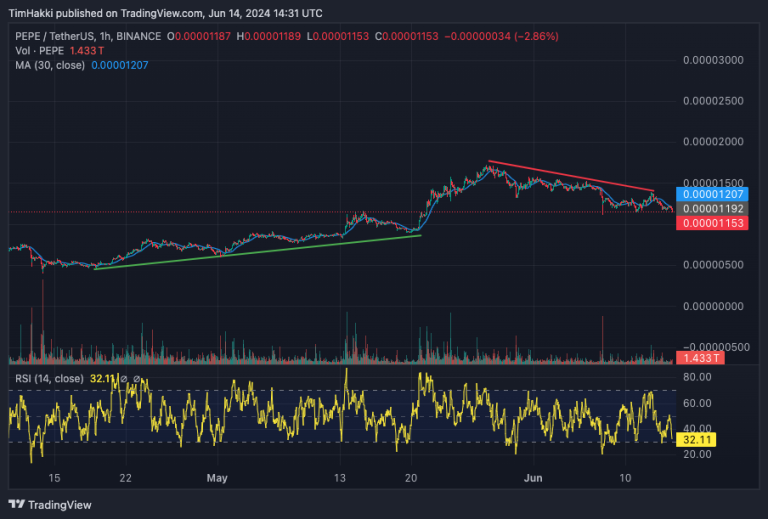This screenshot has height=519, width=768.
Task: Select the Vol · PEPE indicator legend
Action: tap(39, 50)
